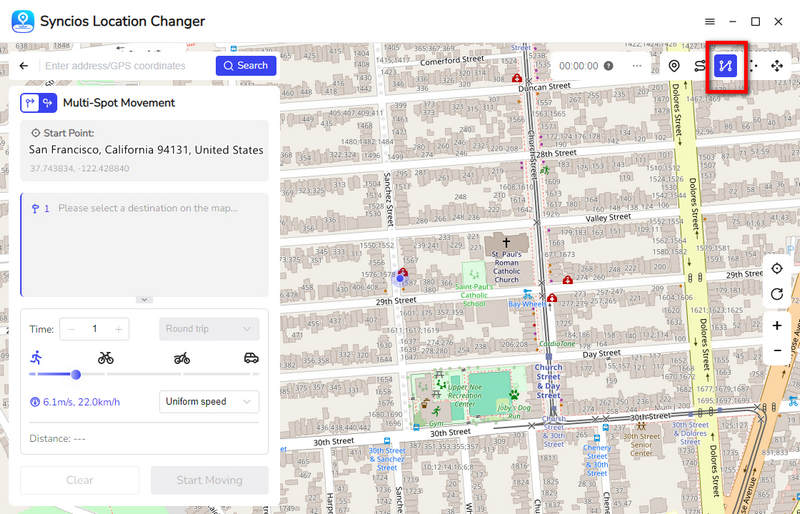
Task: Zoom in on the map
Action: 777,326
